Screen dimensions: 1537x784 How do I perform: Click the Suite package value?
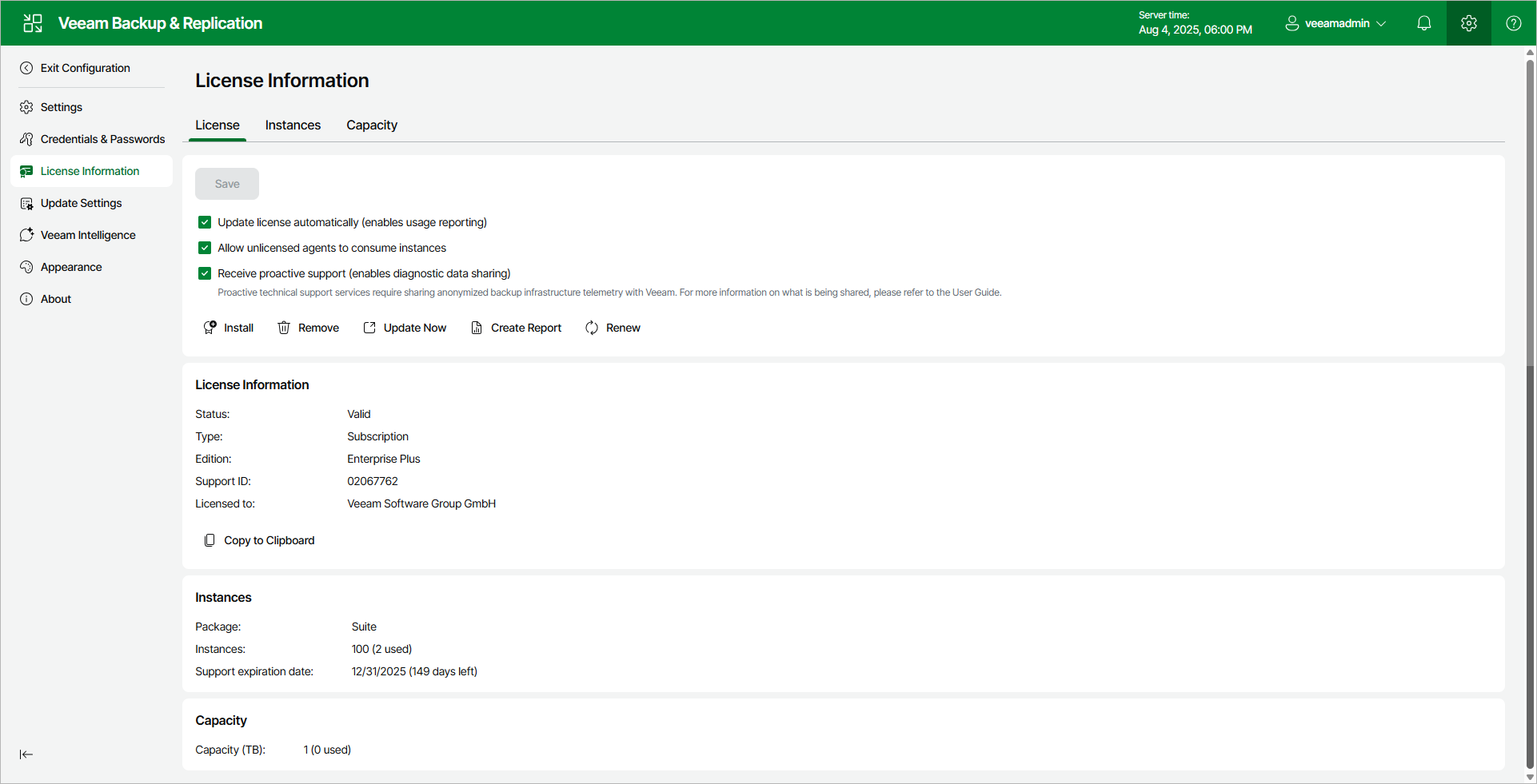pyautogui.click(x=364, y=627)
